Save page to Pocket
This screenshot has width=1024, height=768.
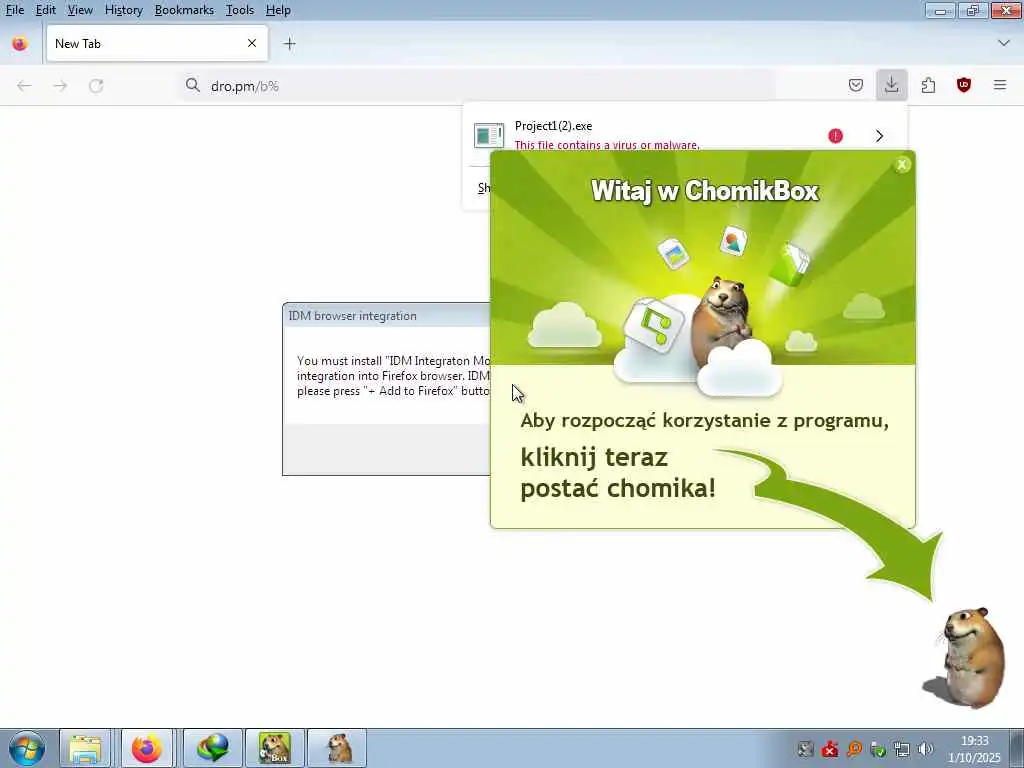(856, 86)
